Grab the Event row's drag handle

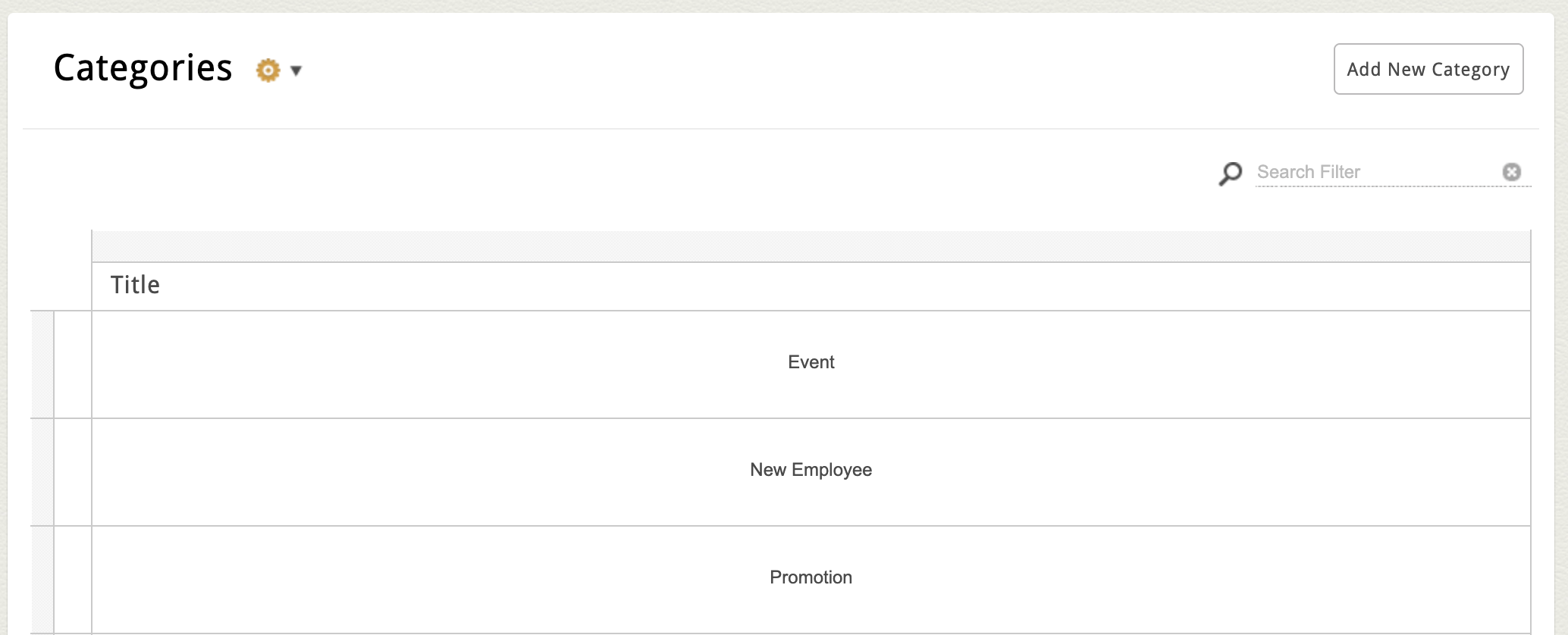pos(42,364)
